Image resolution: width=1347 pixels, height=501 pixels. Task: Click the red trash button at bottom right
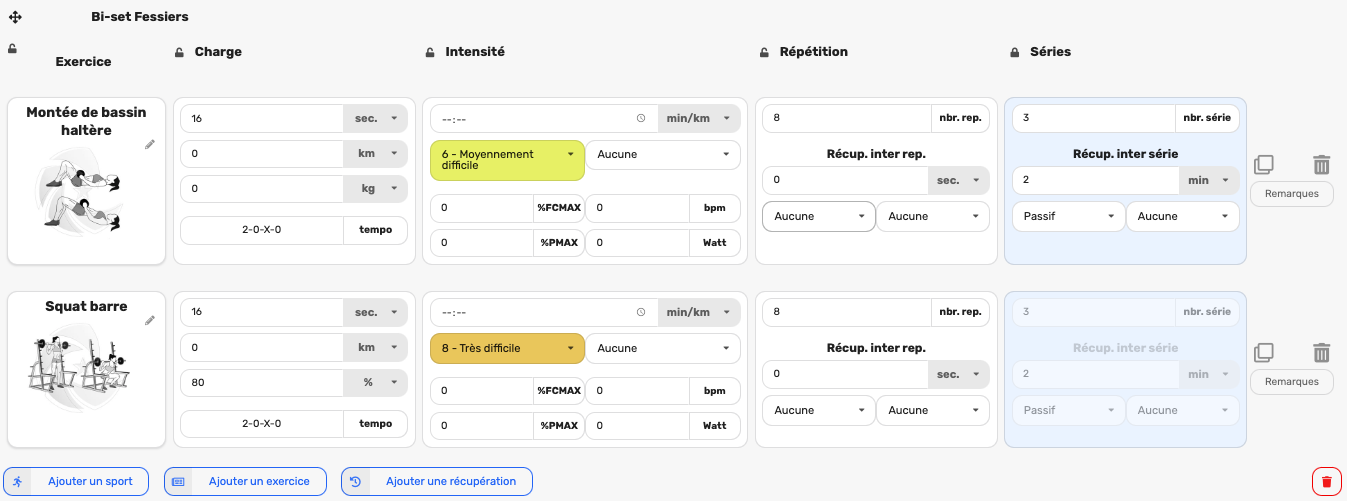(x=1327, y=481)
